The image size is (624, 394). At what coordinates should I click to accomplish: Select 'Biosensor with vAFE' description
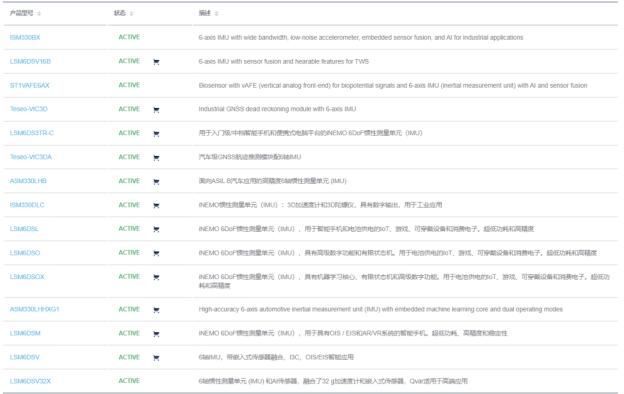tap(393, 85)
